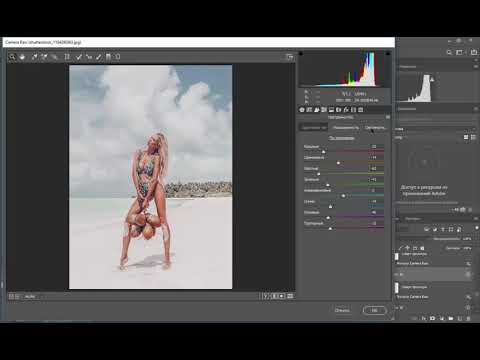This screenshot has height=360, width=480.
Task: Toggle highlight clipping warning on histogram
Action: click(x=388, y=53)
